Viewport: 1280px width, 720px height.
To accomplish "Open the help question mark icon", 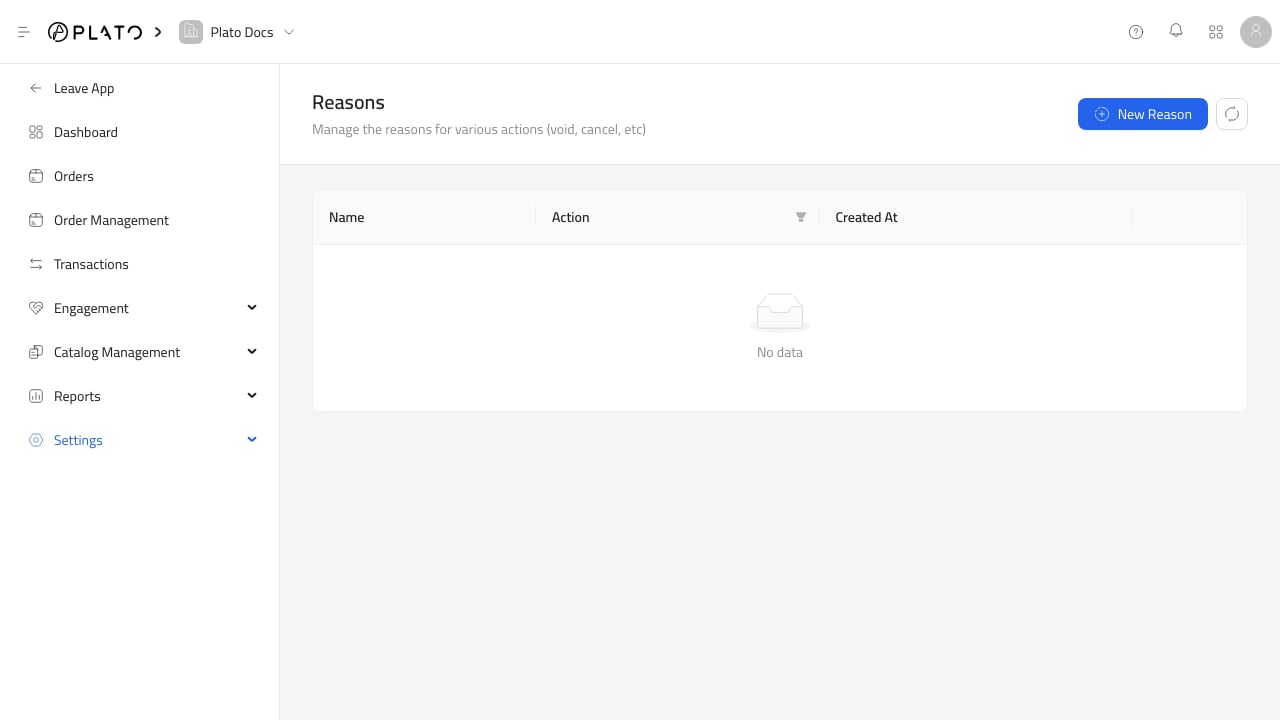I will (x=1136, y=32).
